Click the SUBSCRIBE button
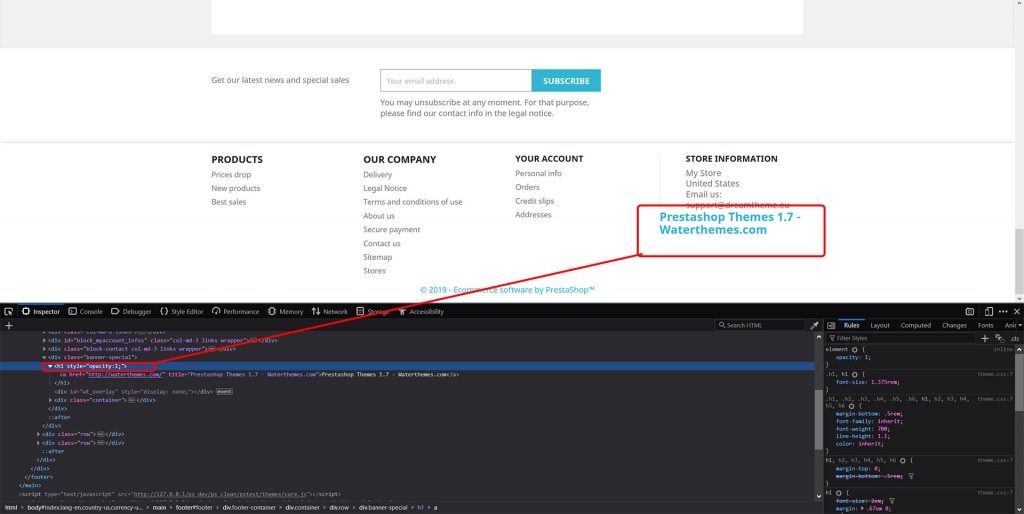 click(566, 80)
